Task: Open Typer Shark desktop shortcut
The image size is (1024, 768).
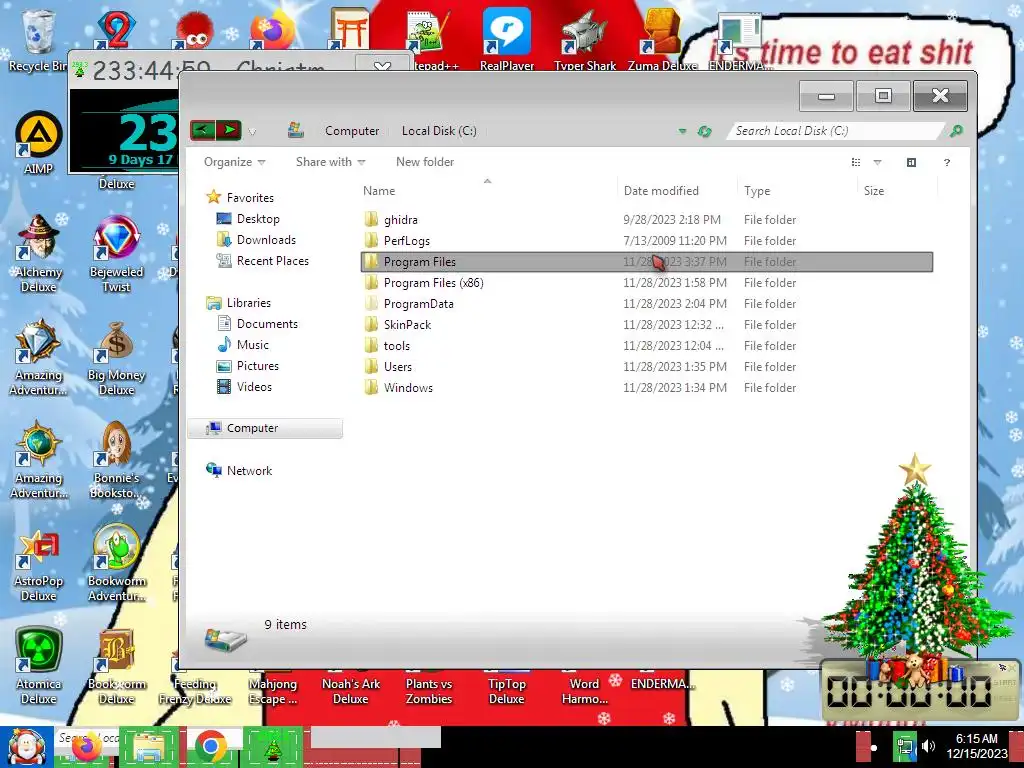Action: [584, 39]
